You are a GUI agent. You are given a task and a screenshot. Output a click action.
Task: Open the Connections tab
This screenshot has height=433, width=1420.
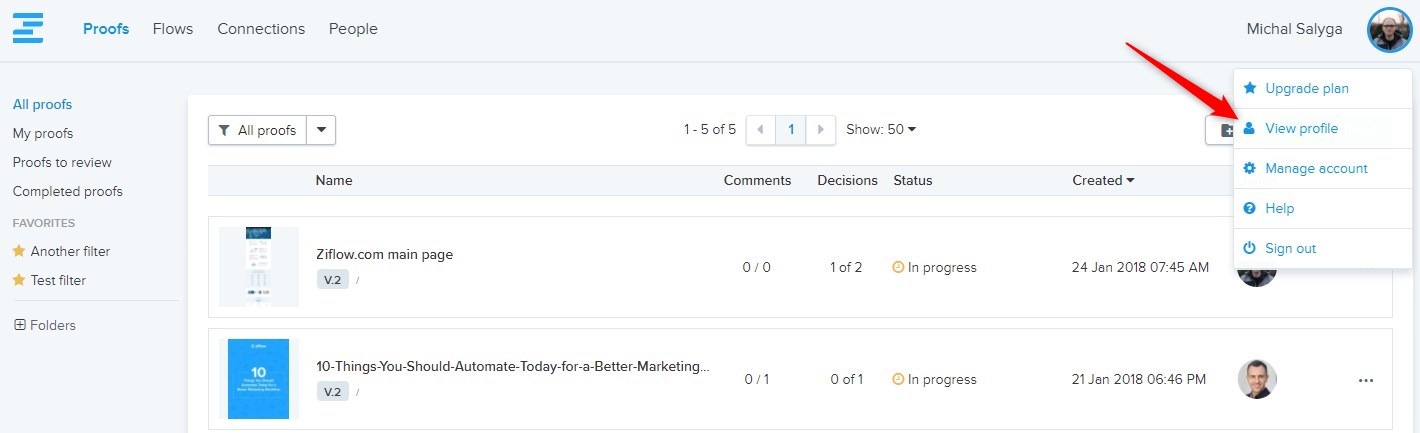(261, 29)
